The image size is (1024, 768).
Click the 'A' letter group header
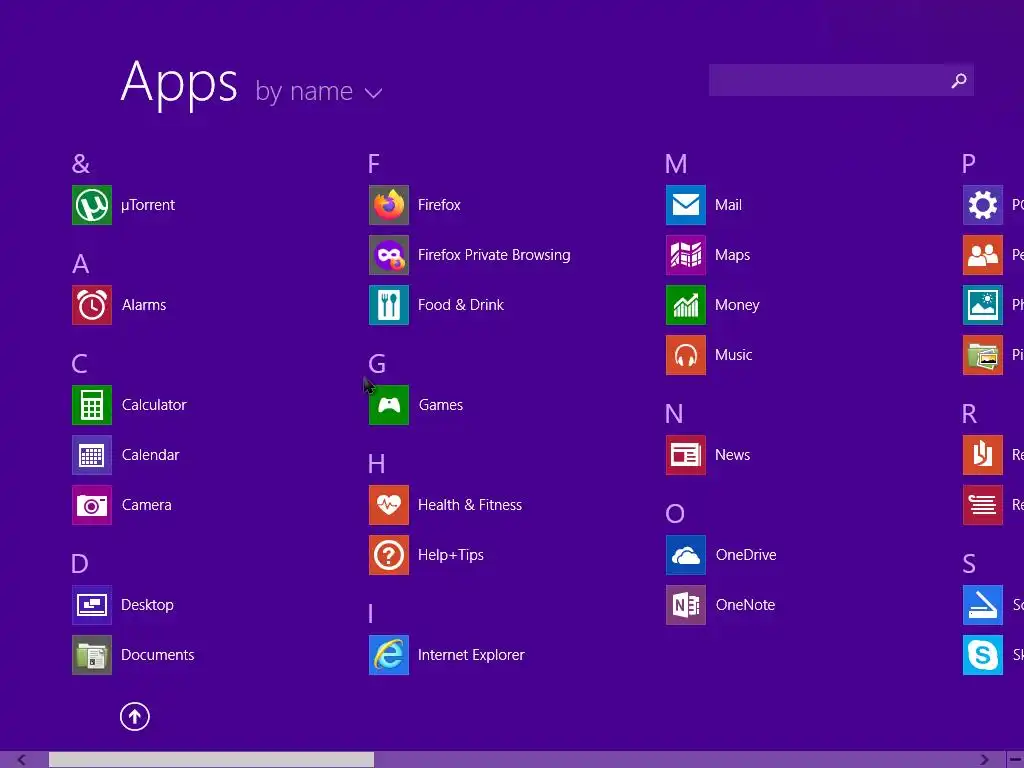point(80,264)
